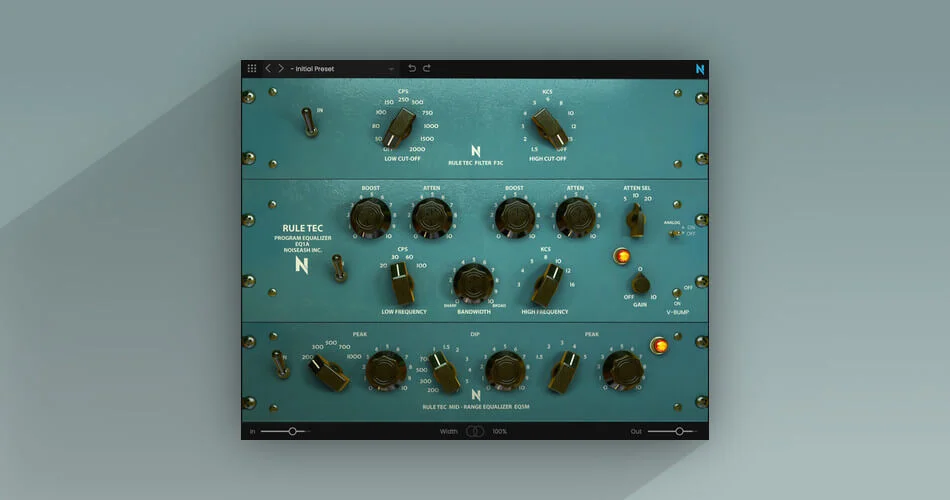Click the Width 100% value
The height and width of the screenshot is (500, 950).
[x=500, y=432]
